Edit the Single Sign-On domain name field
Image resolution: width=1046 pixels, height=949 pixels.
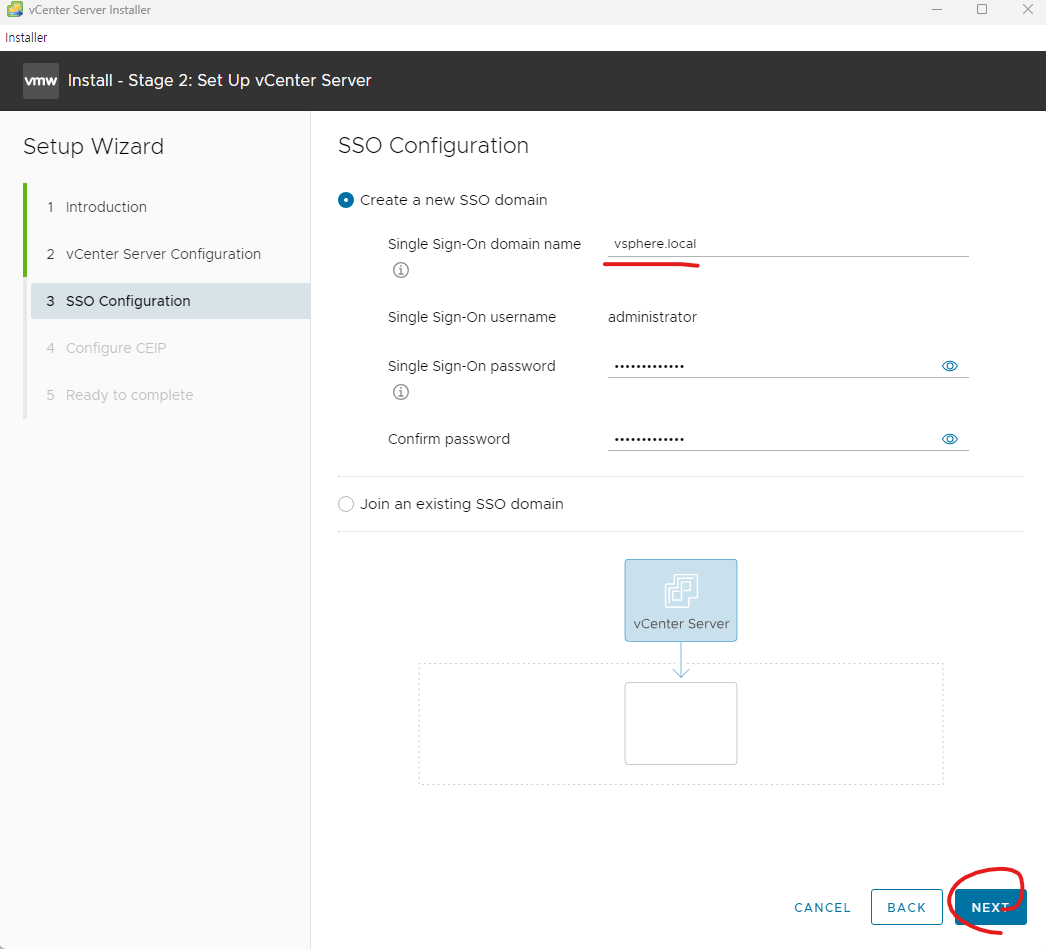[x=788, y=244]
